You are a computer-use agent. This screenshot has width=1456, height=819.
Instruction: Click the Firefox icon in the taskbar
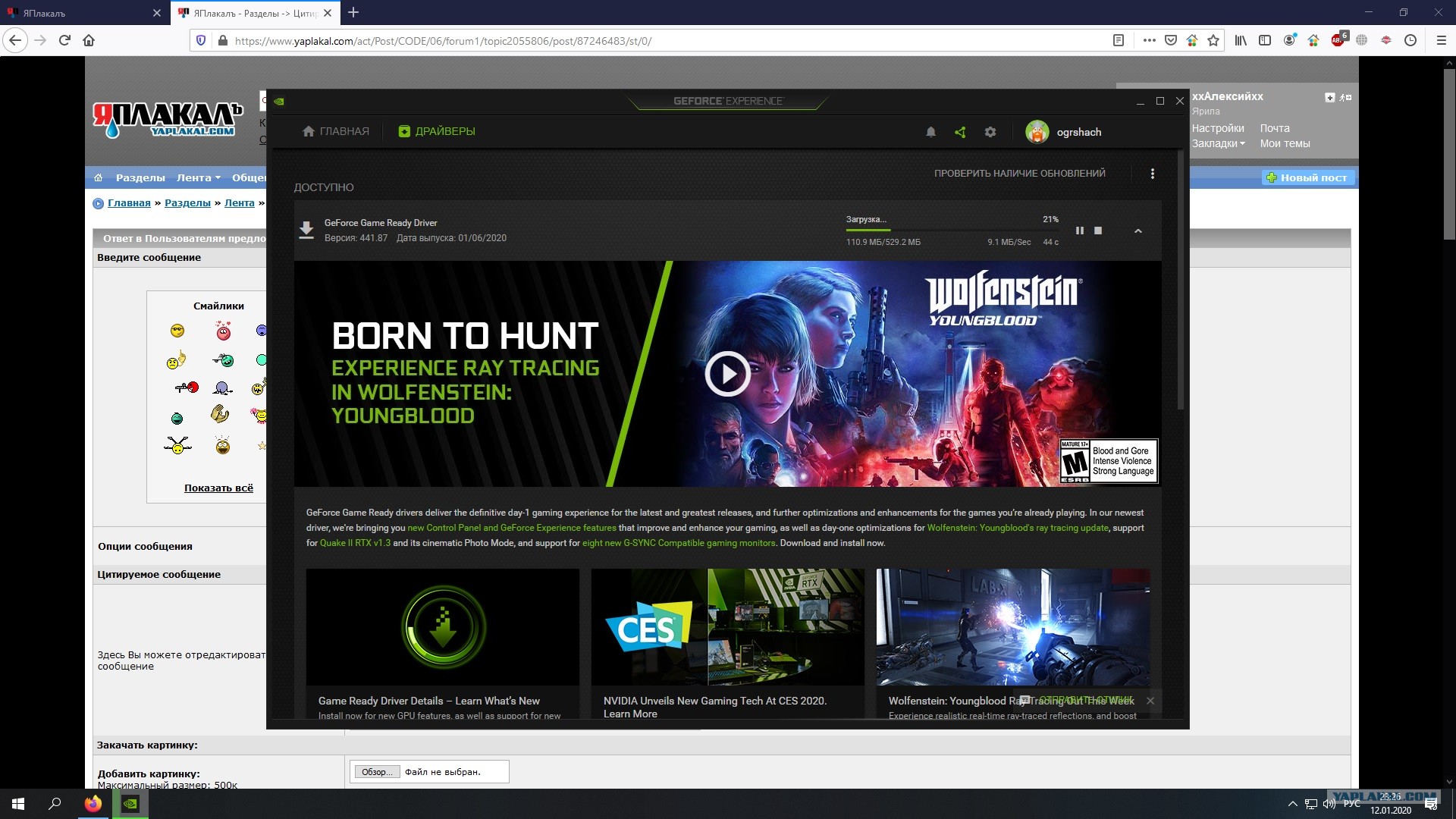coord(93,804)
